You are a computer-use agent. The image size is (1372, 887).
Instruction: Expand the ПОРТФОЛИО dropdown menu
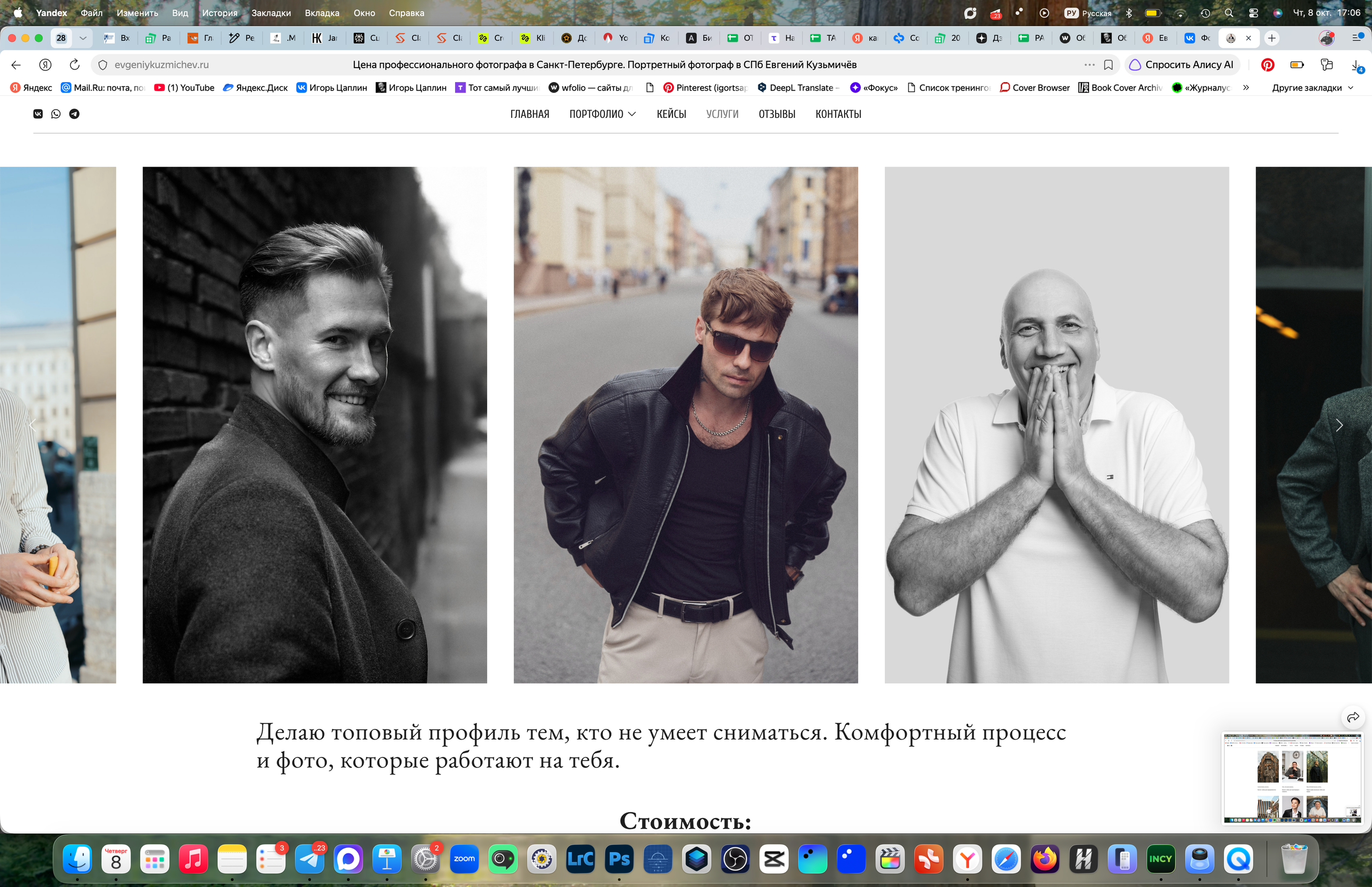[x=602, y=114]
